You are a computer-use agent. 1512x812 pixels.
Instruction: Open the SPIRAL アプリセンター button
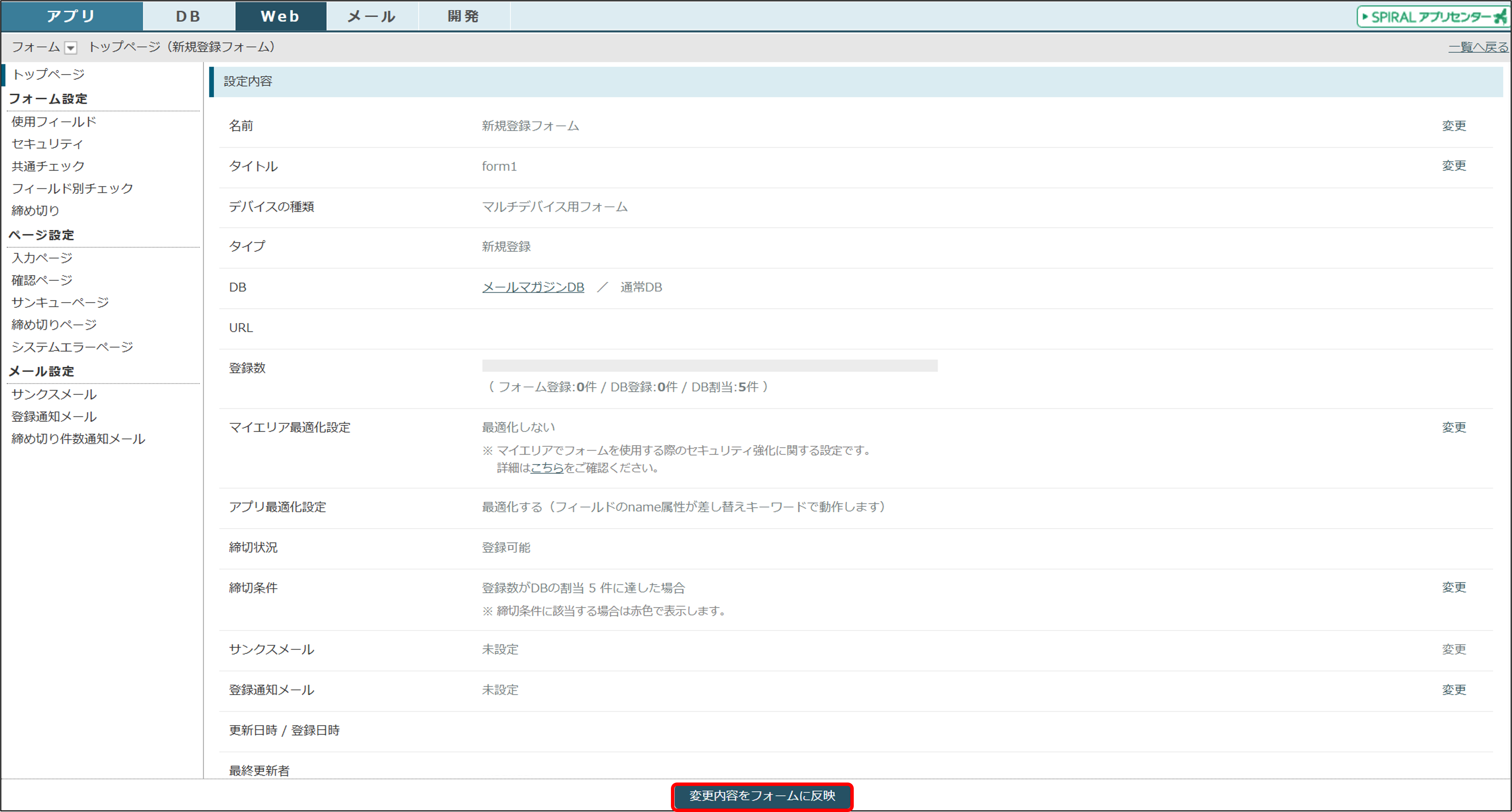pyautogui.click(x=1433, y=16)
